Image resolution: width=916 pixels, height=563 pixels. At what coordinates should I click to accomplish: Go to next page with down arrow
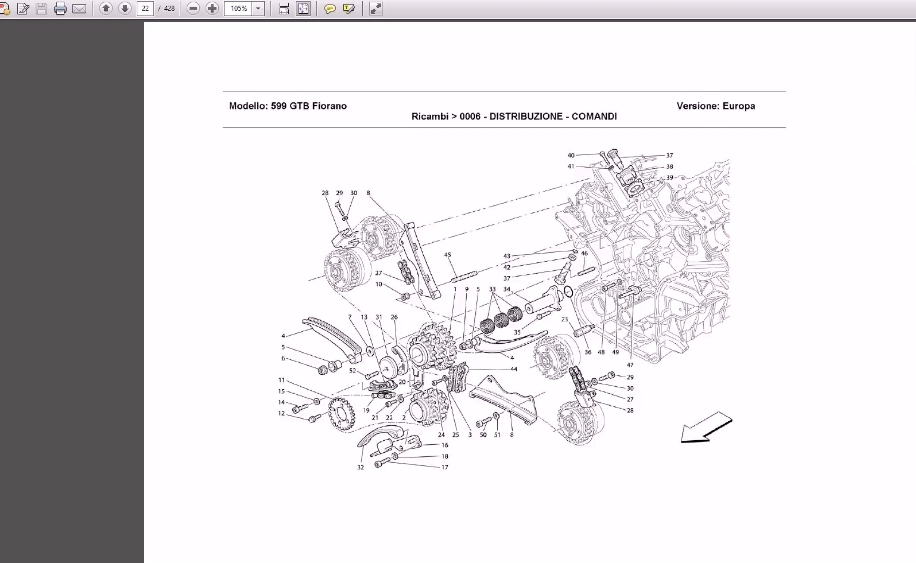click(x=124, y=8)
